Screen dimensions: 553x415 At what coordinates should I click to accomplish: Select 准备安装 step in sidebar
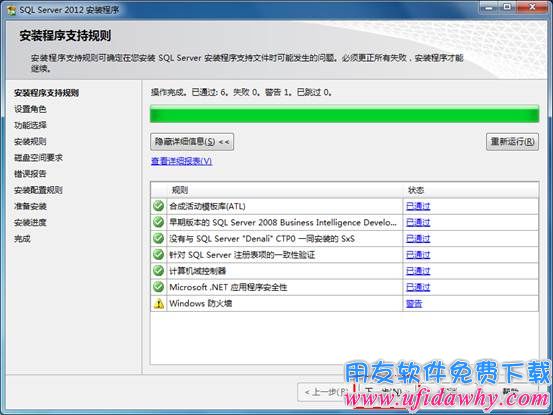pos(30,206)
